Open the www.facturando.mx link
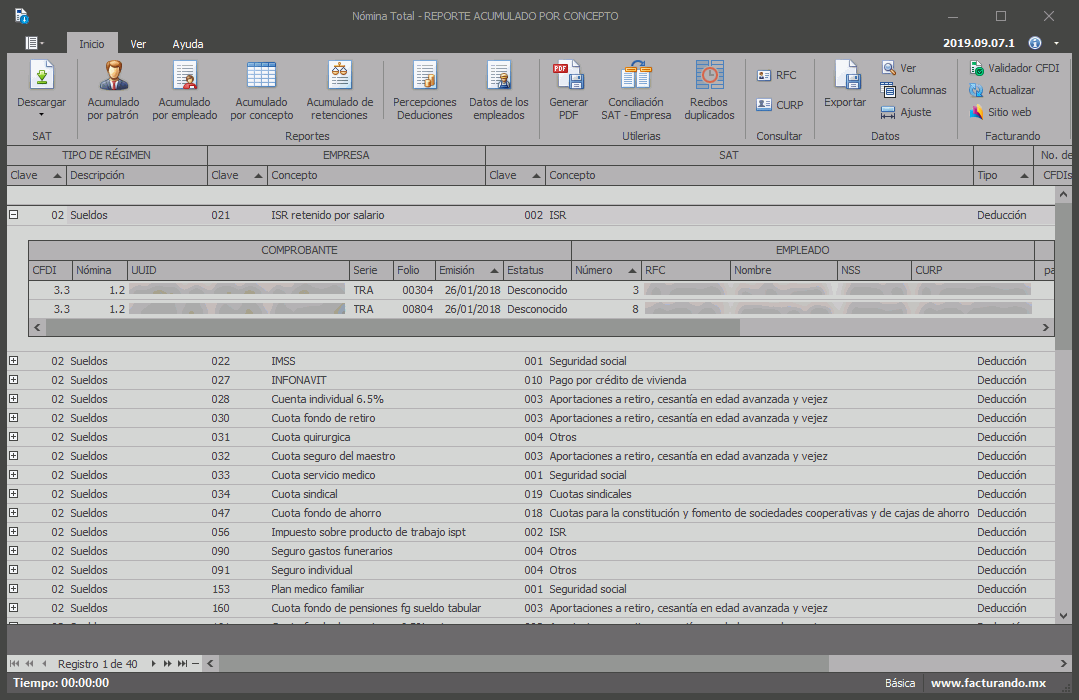This screenshot has width=1079, height=700. click(x=988, y=683)
